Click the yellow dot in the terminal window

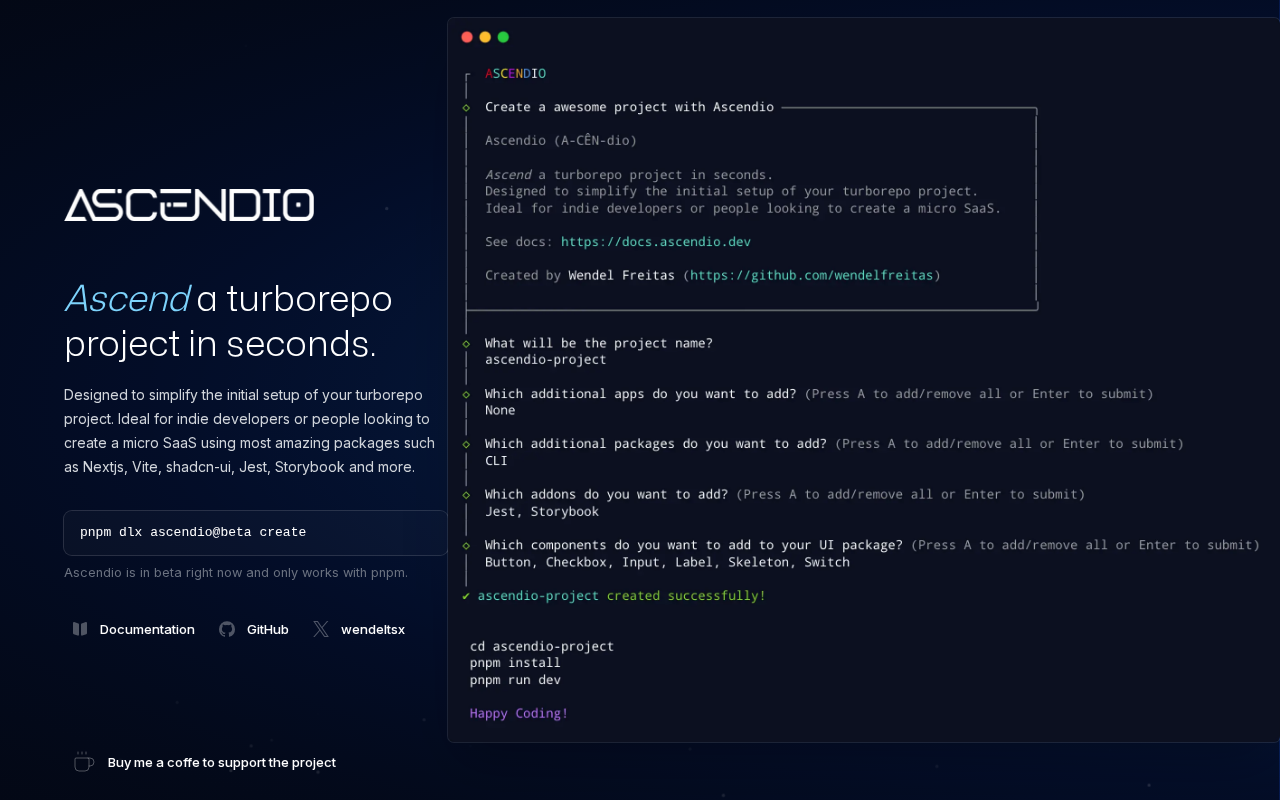(x=485, y=37)
